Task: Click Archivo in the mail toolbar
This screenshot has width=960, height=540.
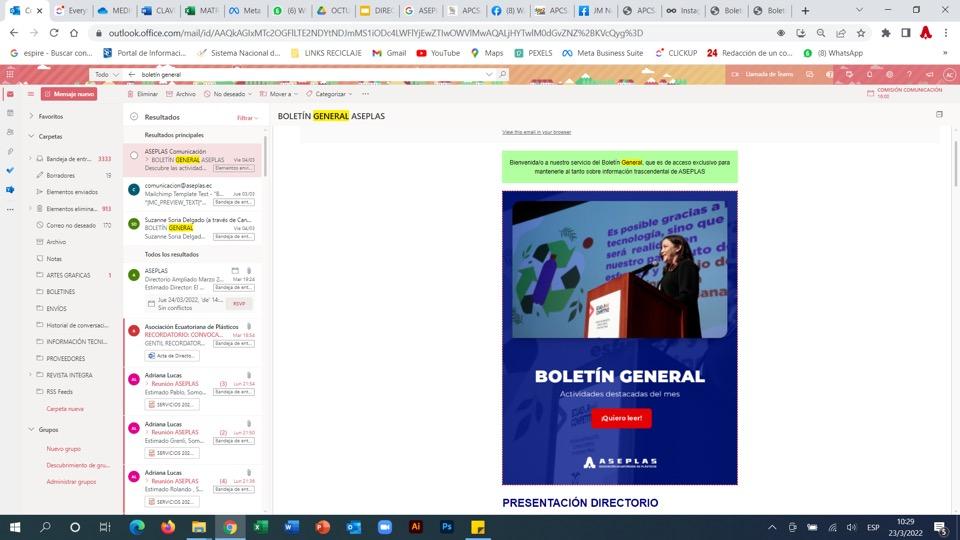Action: point(181,94)
